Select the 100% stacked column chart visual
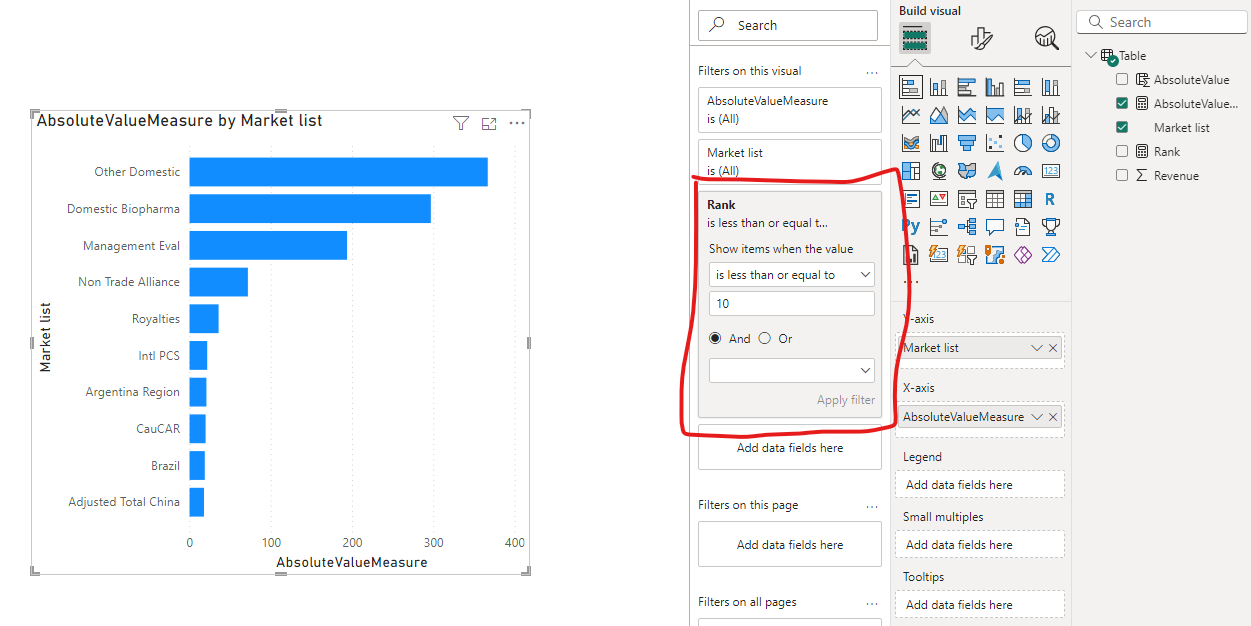This screenshot has height=626, width=1251. 1050,87
